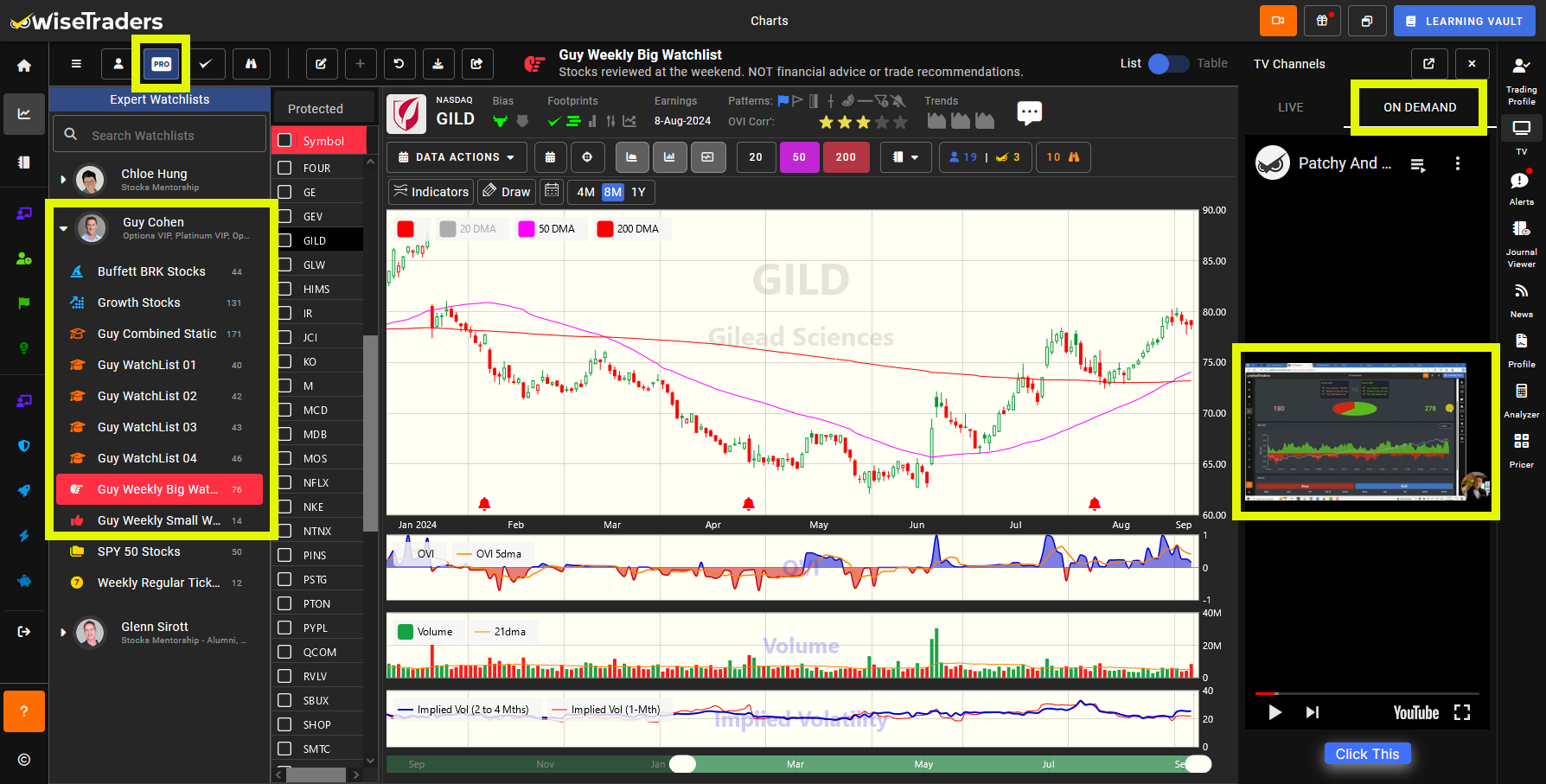Screen dimensions: 1546x784
Task: Open the DATA ACTIONS dropdown
Action: pyautogui.click(x=457, y=156)
